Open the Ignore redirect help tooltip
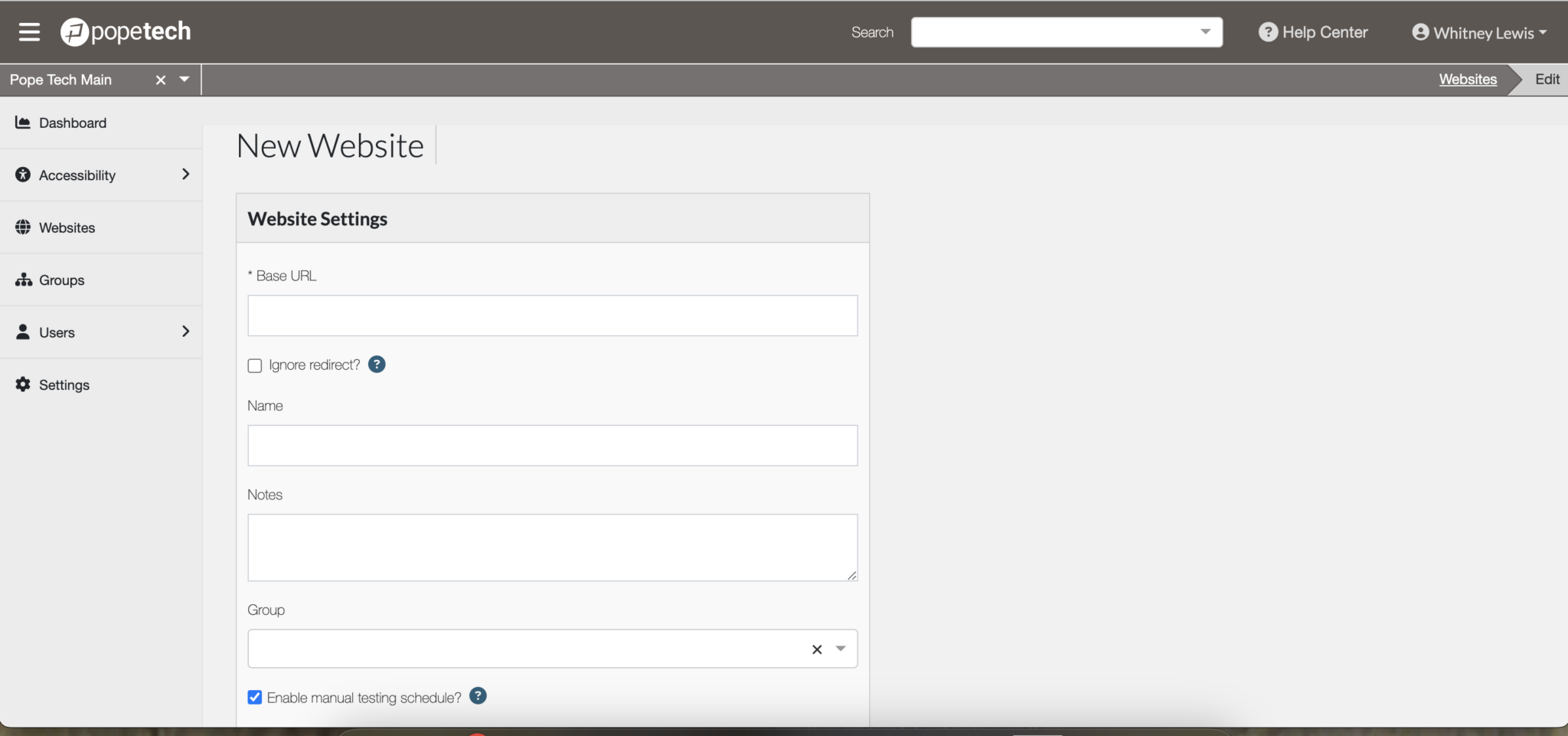The image size is (1568, 736). click(376, 365)
